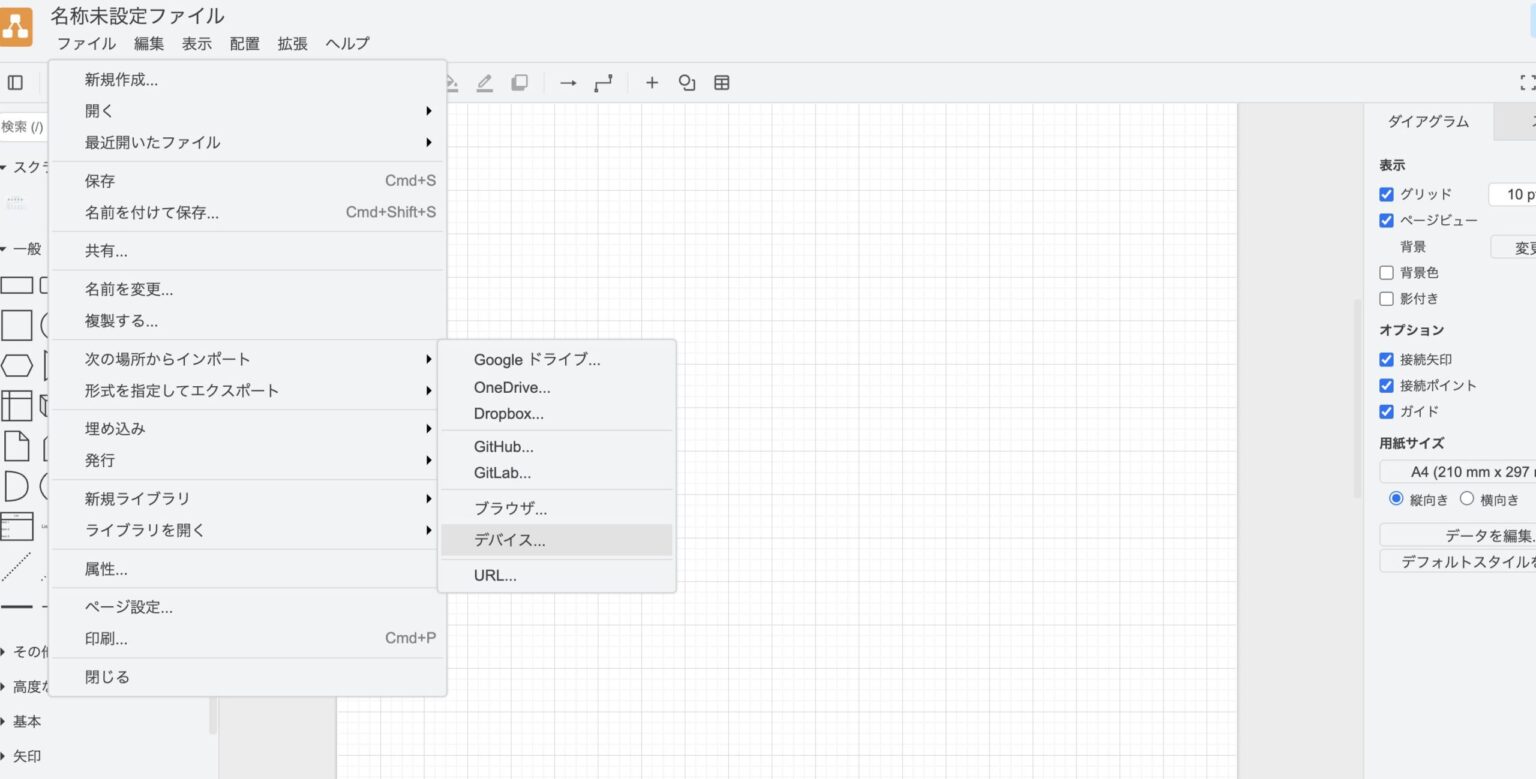Click the plus insert icon
The height and width of the screenshot is (779, 1536).
(x=652, y=83)
